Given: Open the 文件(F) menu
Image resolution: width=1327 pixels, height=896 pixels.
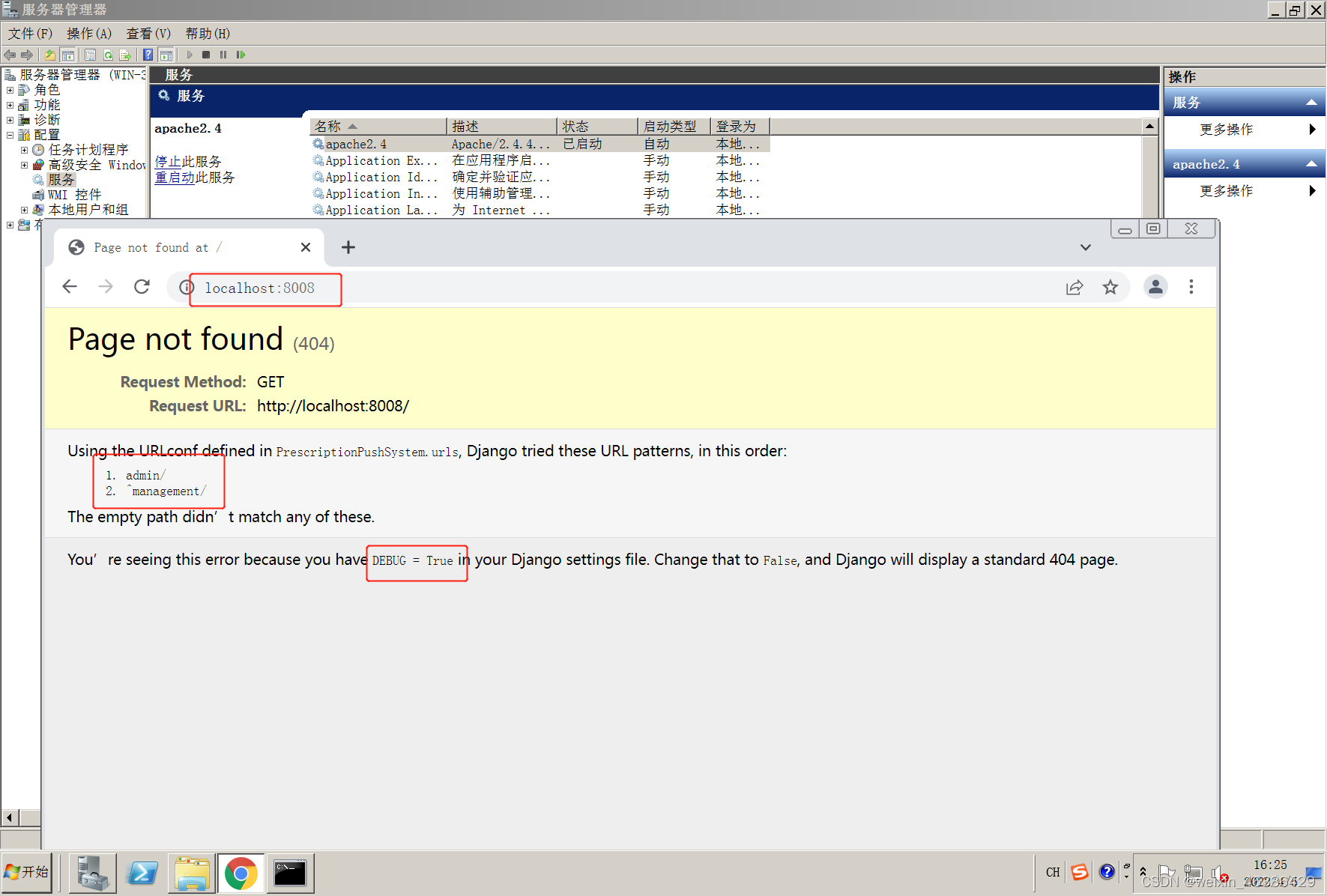Looking at the screenshot, I should pyautogui.click(x=30, y=34).
